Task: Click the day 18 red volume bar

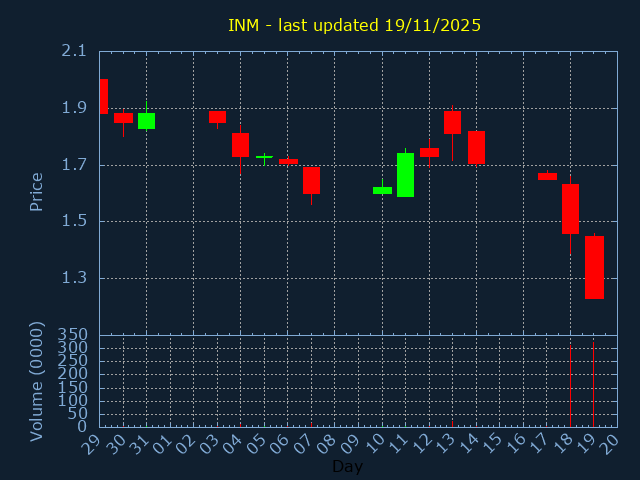Action: click(570, 386)
